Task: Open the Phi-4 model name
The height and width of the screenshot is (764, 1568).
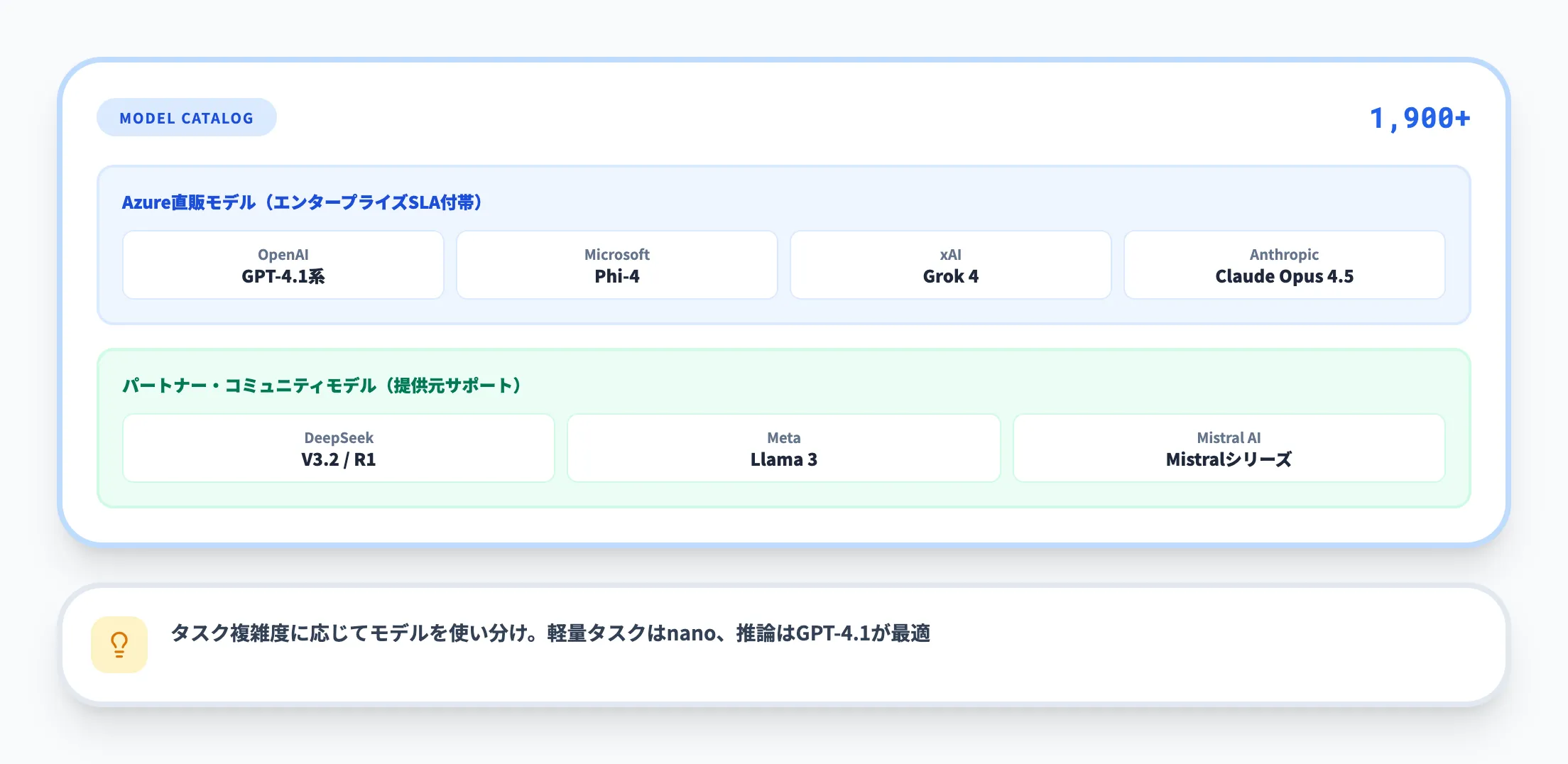Action: [616, 276]
